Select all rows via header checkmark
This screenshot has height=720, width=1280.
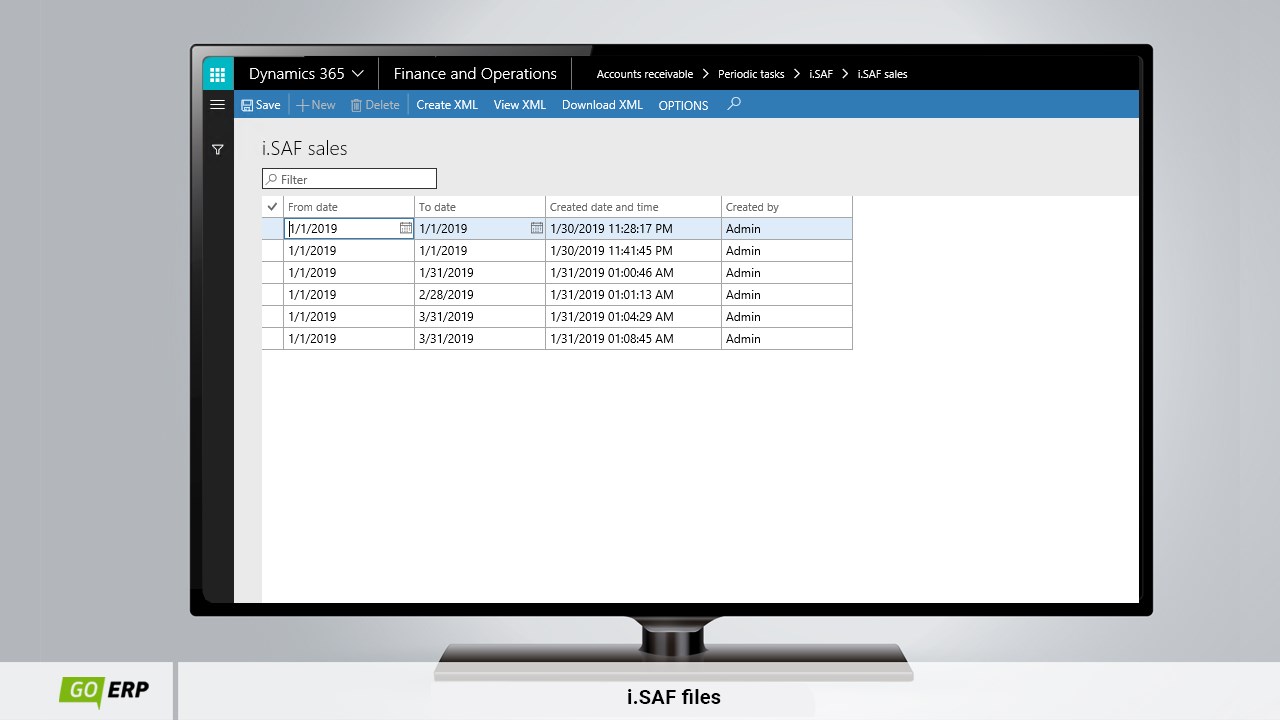[x=272, y=207]
